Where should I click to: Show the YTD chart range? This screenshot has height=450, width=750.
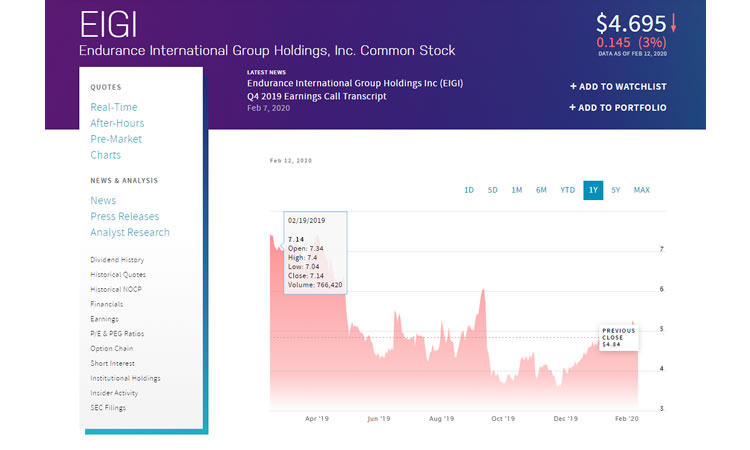click(x=568, y=190)
